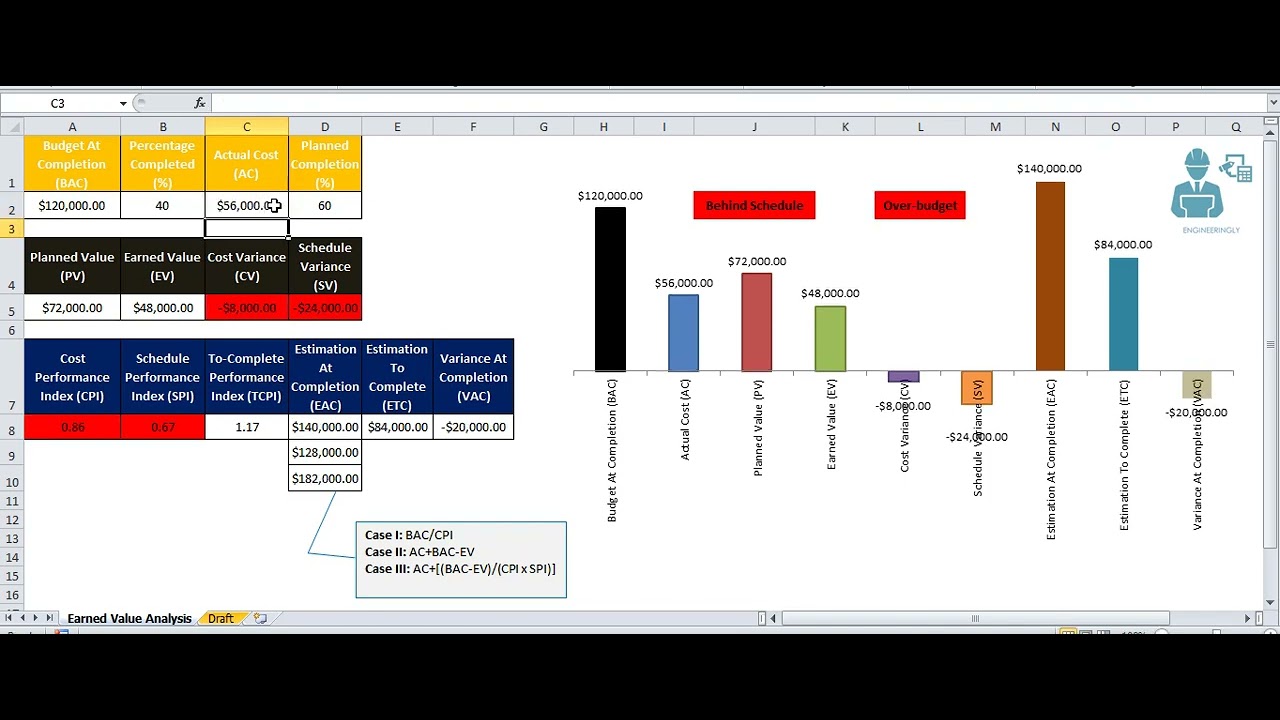The height and width of the screenshot is (720, 1280).
Task: Select the red Planned Value chart bar
Action: click(757, 322)
